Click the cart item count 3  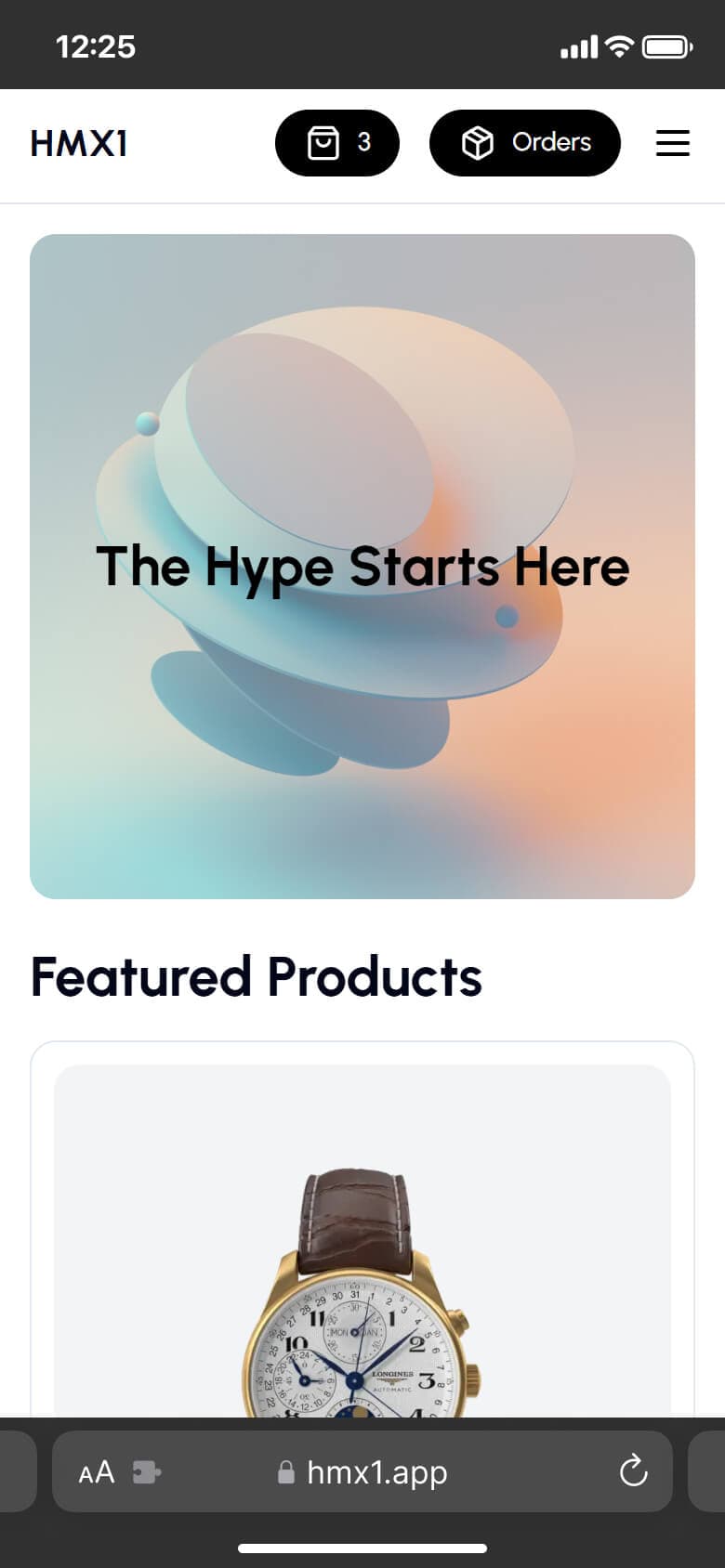click(363, 142)
